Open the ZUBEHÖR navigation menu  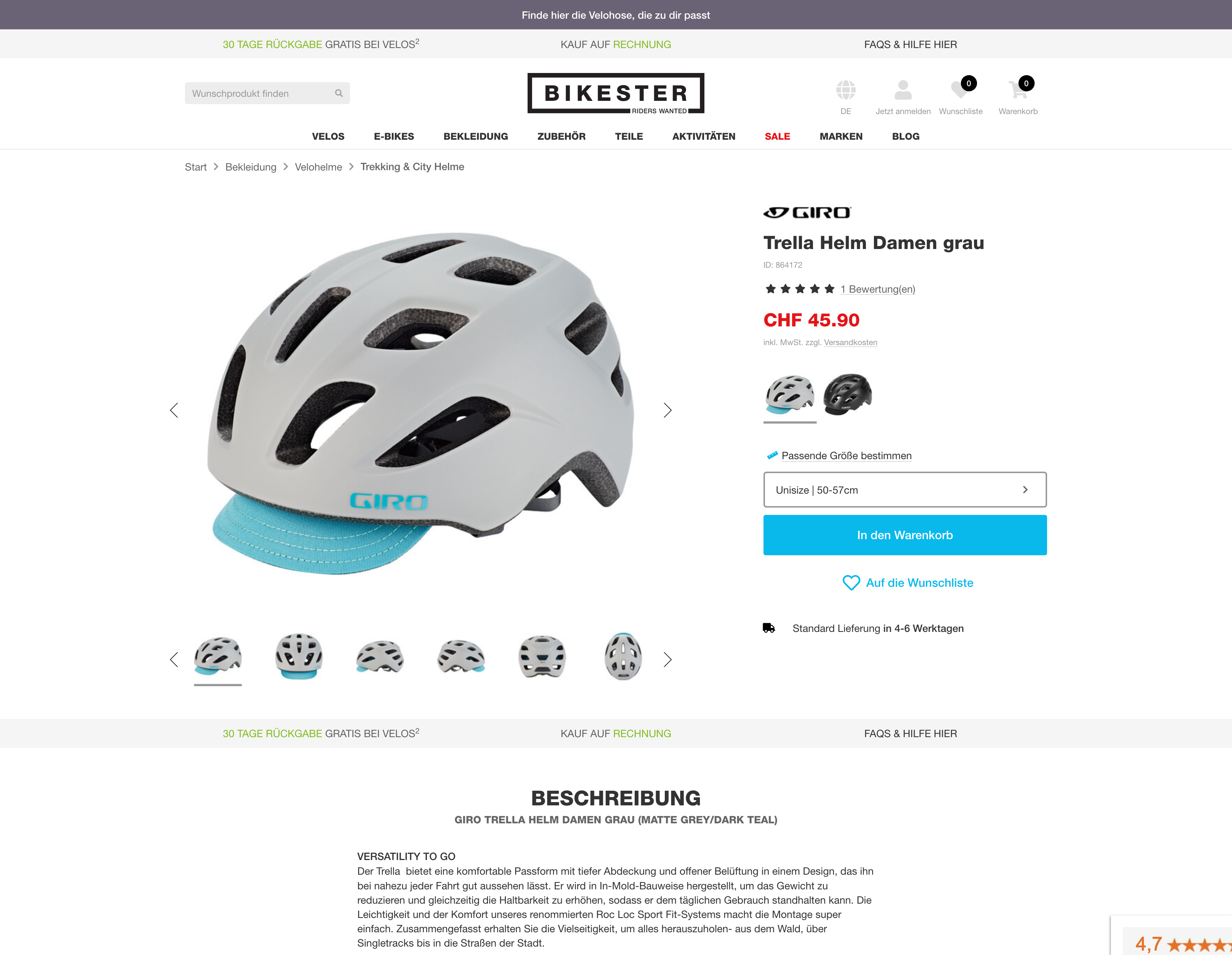561,136
